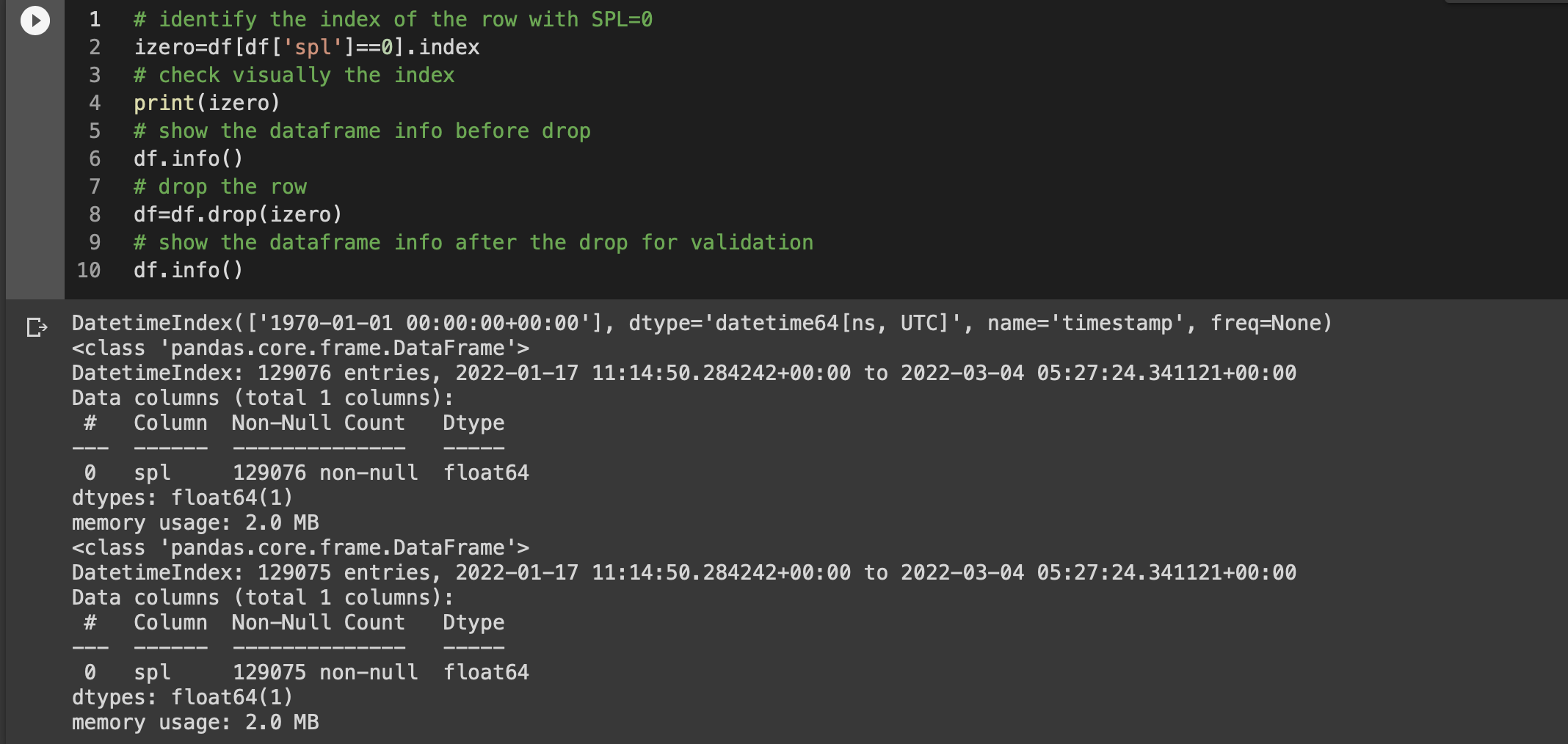
Task: Click the 'df=df.drop(izero)' code line
Action: pyautogui.click(x=237, y=215)
